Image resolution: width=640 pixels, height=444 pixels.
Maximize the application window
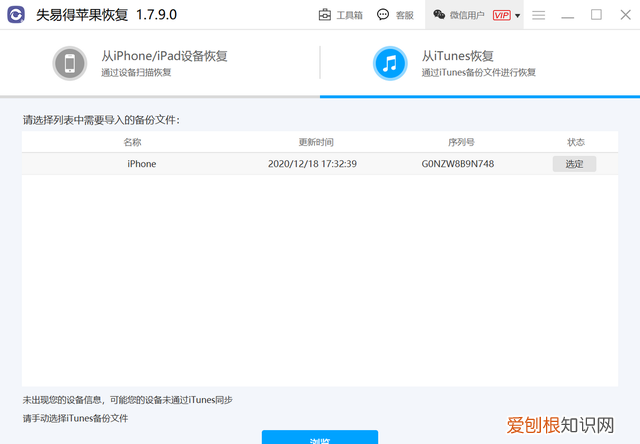pos(596,15)
